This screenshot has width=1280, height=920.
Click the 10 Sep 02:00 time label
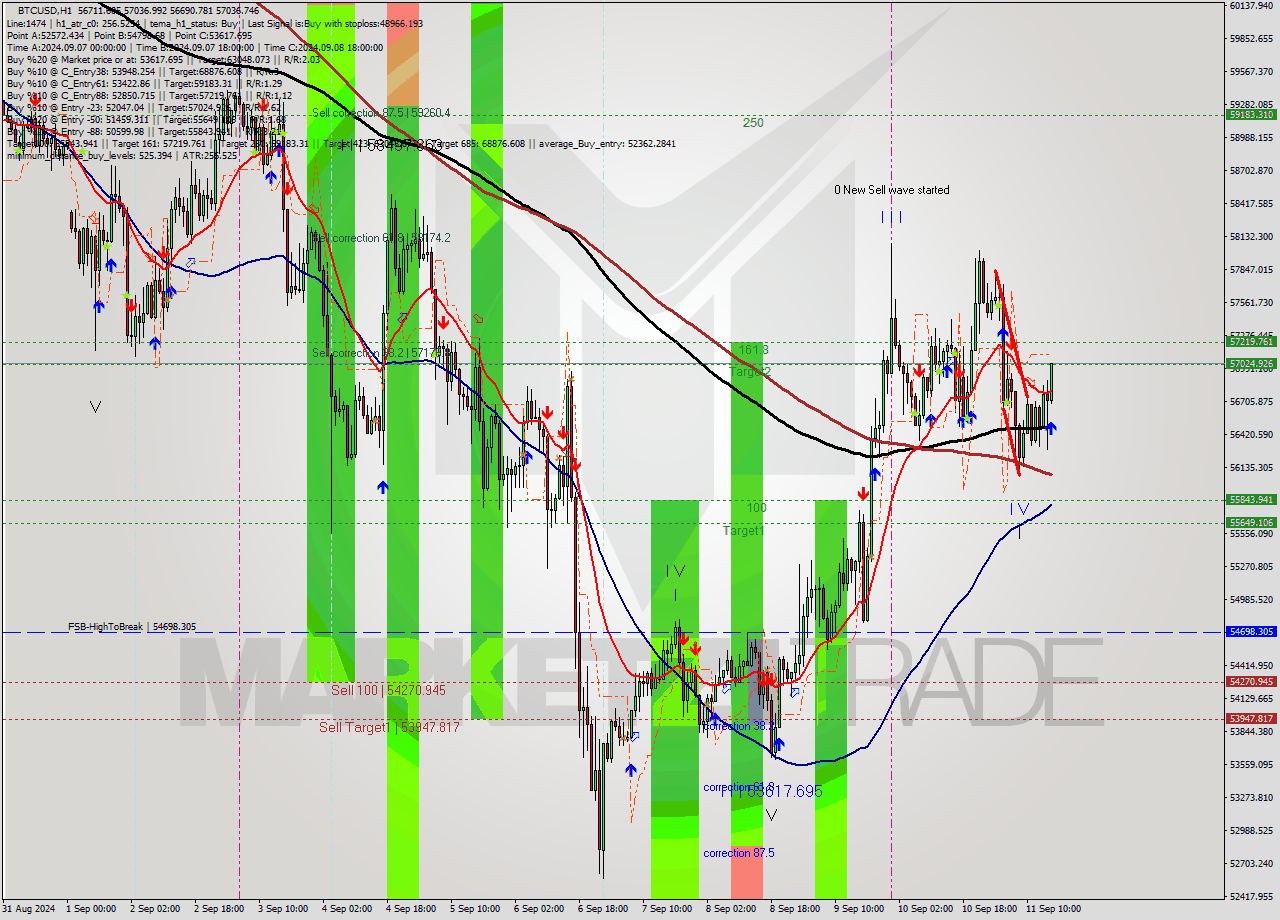[926, 909]
